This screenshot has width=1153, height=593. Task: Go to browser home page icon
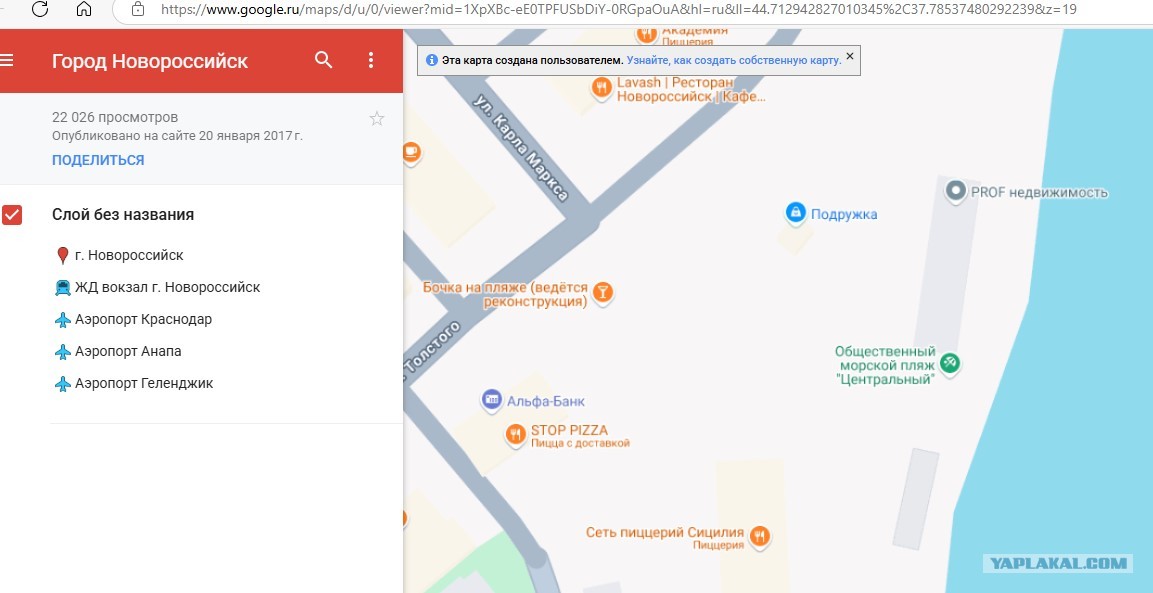pos(85,10)
